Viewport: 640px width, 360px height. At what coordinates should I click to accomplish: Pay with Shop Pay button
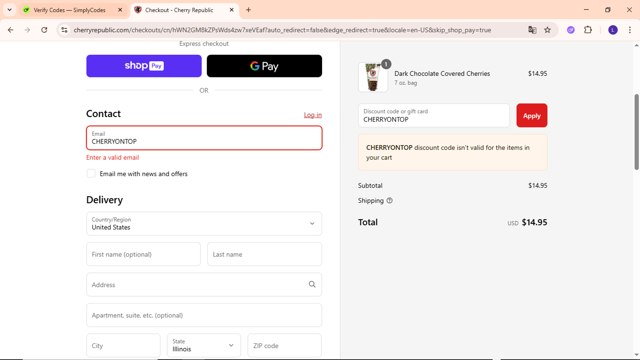click(144, 66)
